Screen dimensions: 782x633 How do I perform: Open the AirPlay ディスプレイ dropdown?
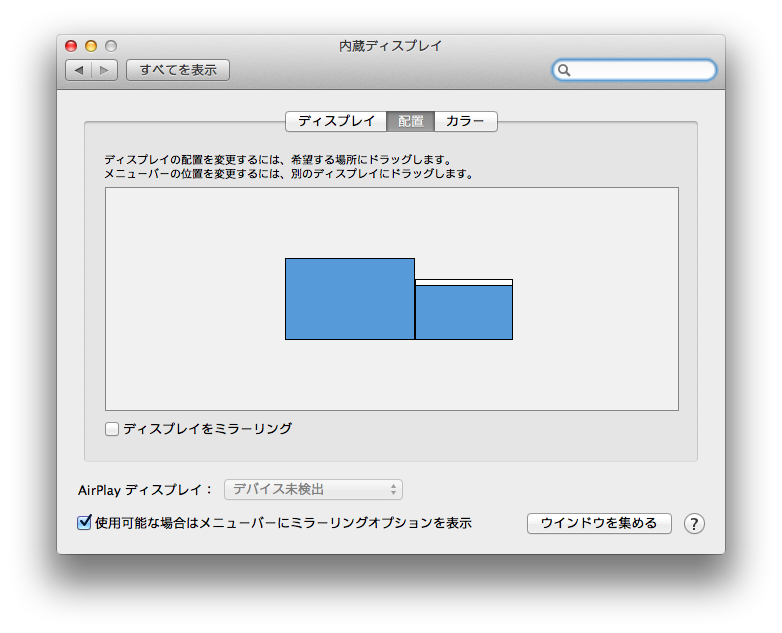[x=313, y=489]
